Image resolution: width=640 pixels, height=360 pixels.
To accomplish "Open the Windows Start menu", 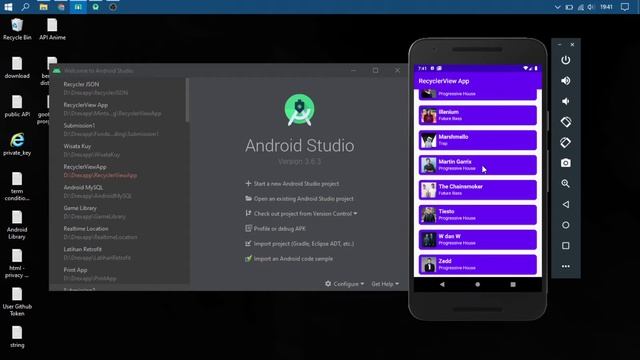I will tap(8, 7).
